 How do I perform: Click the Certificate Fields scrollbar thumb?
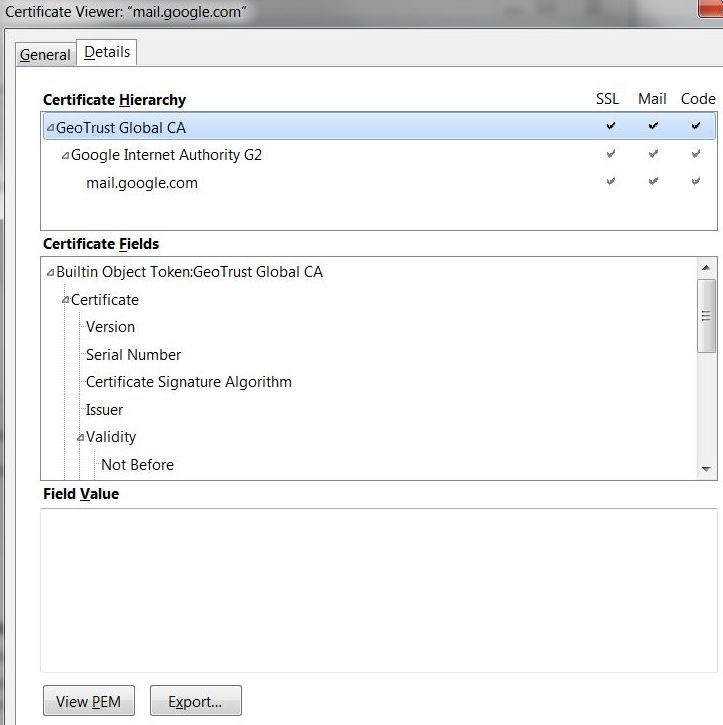(706, 316)
